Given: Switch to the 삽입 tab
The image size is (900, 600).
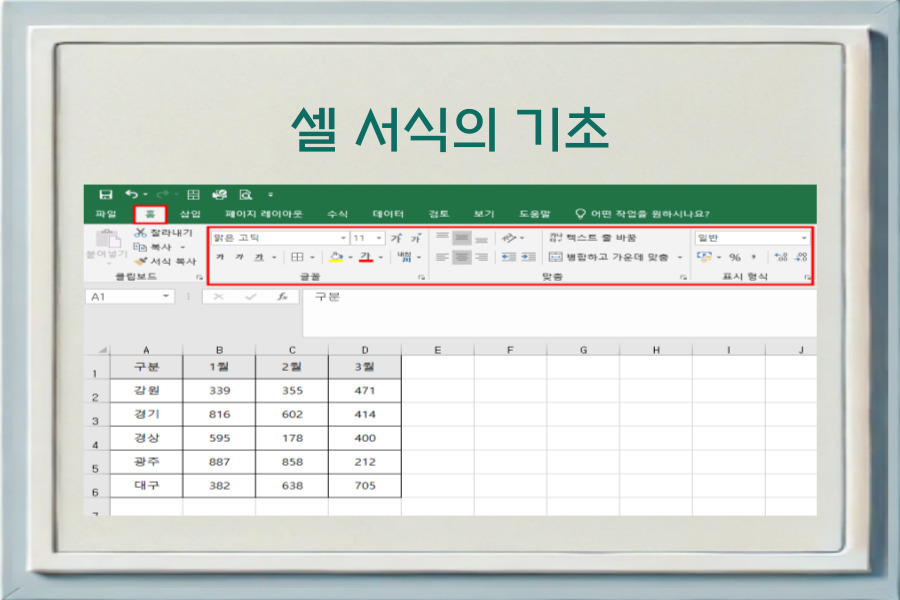Looking at the screenshot, I should 190,214.
